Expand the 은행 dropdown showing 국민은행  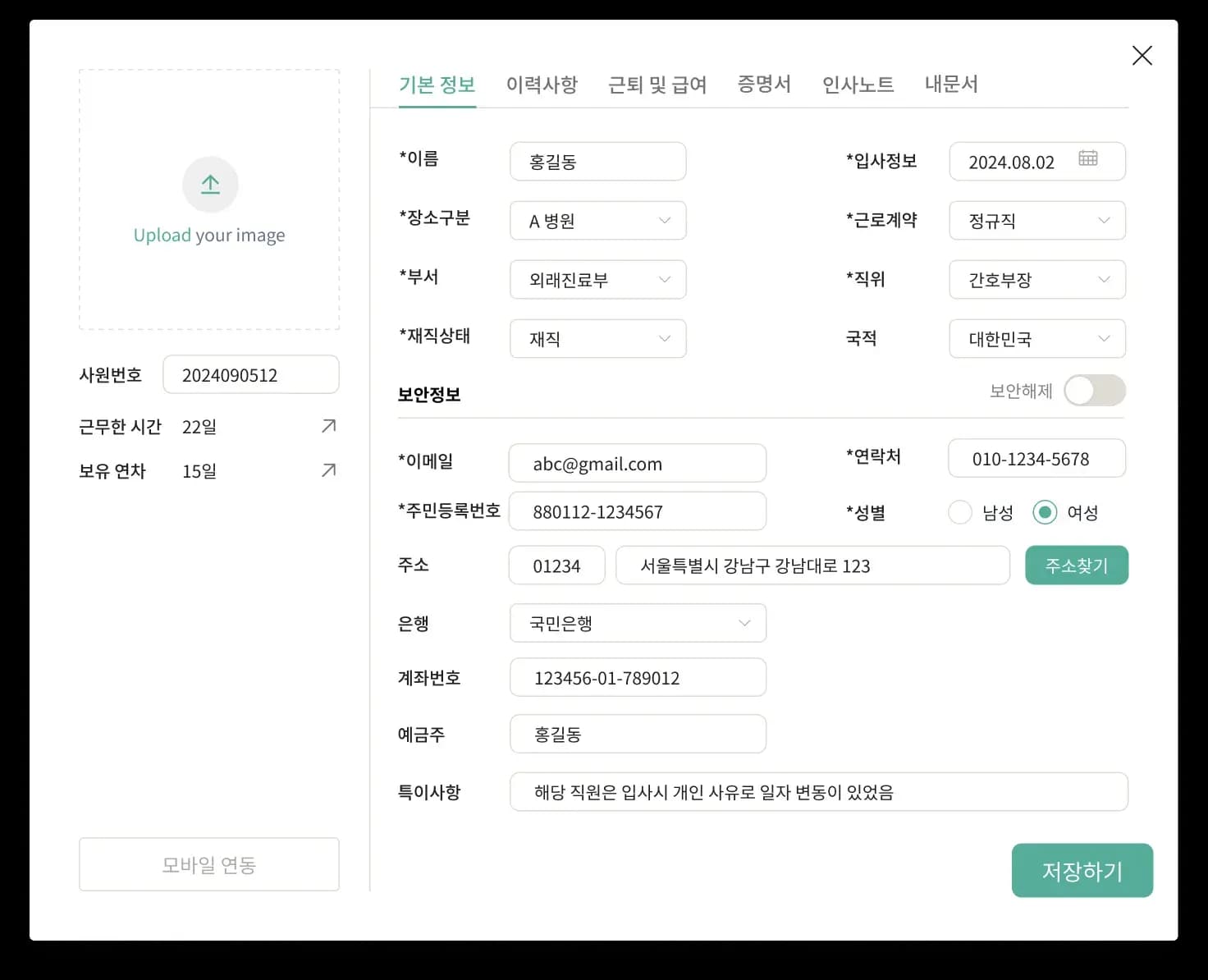click(638, 624)
